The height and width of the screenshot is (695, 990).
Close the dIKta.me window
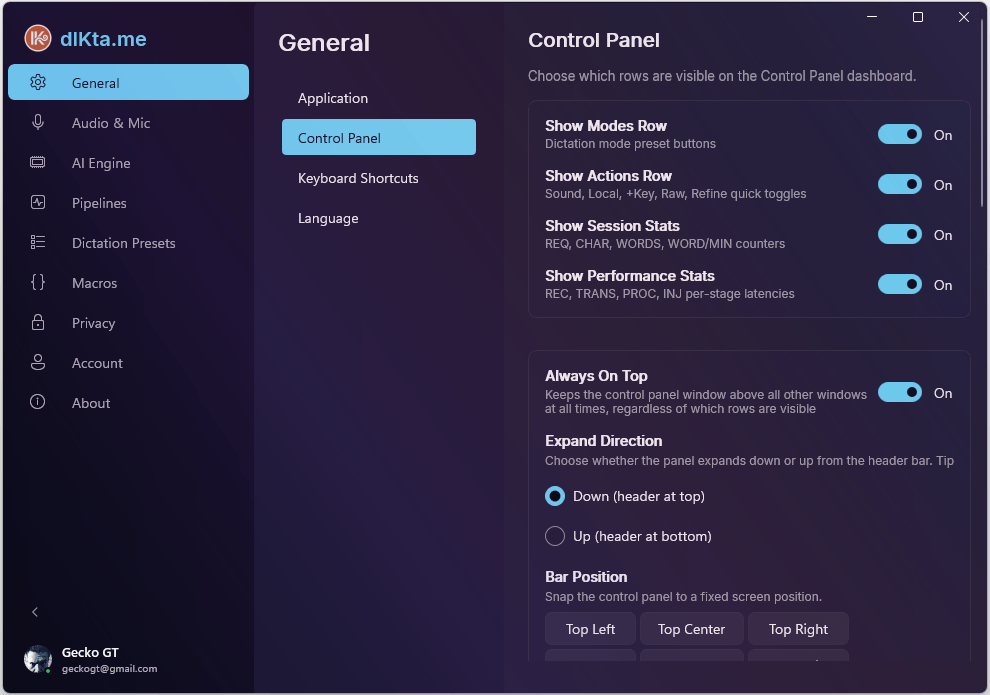pos(963,17)
